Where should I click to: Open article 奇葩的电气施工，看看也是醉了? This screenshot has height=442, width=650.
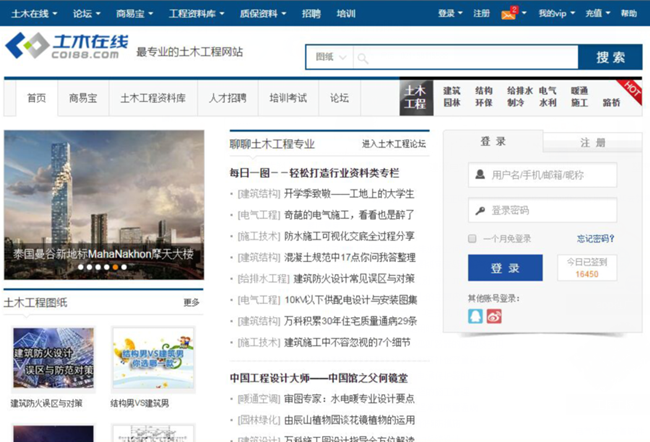coord(349,215)
